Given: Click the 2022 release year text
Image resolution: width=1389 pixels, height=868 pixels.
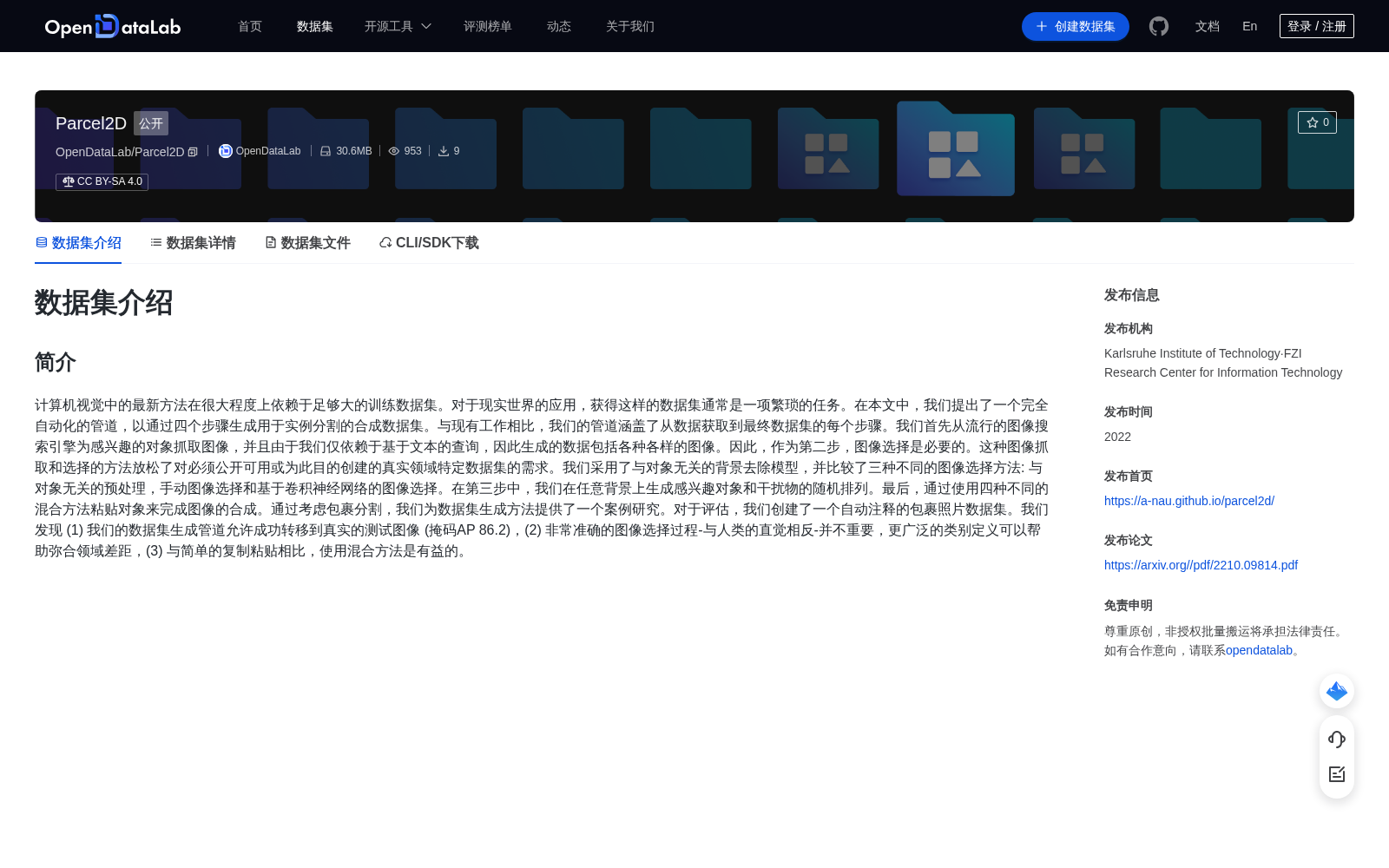Looking at the screenshot, I should click(1117, 437).
